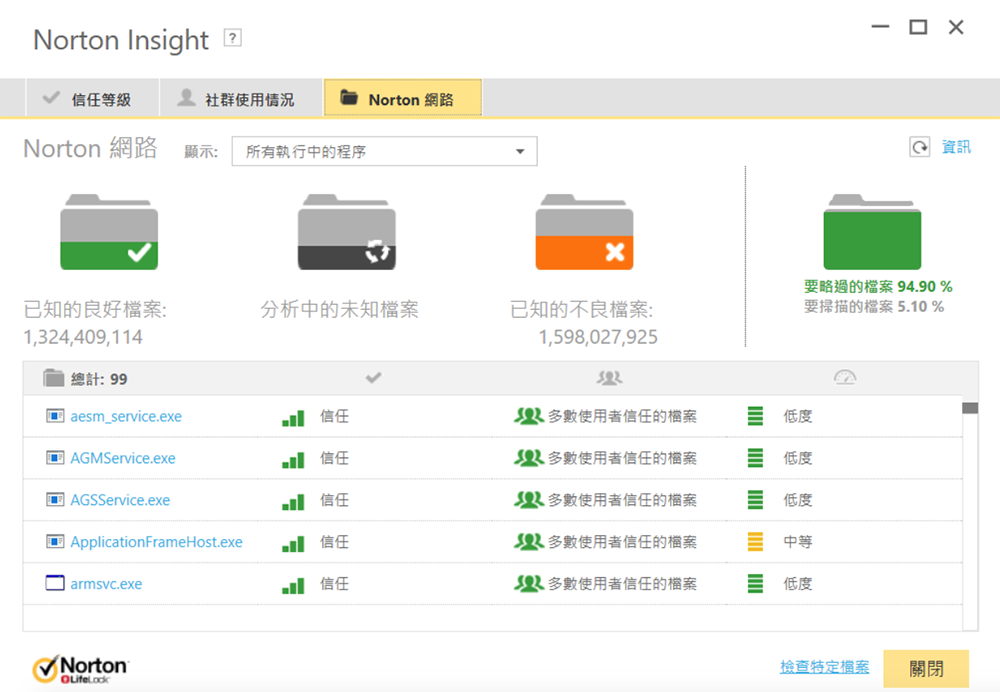
Task: Click the ApplicationFrameHost.exe program icon
Action: point(55,542)
